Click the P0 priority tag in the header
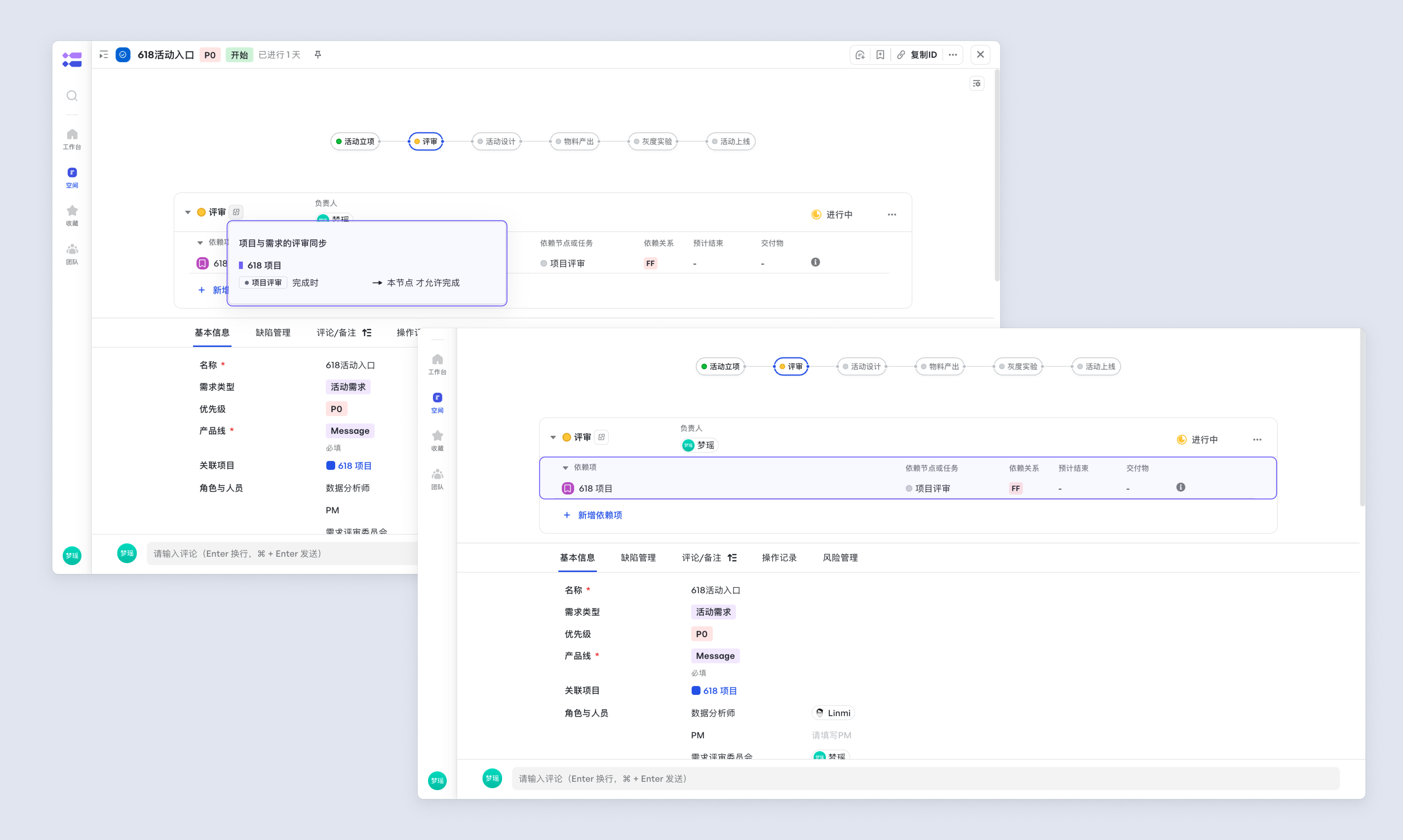Image resolution: width=1403 pixels, height=840 pixels. [x=210, y=55]
